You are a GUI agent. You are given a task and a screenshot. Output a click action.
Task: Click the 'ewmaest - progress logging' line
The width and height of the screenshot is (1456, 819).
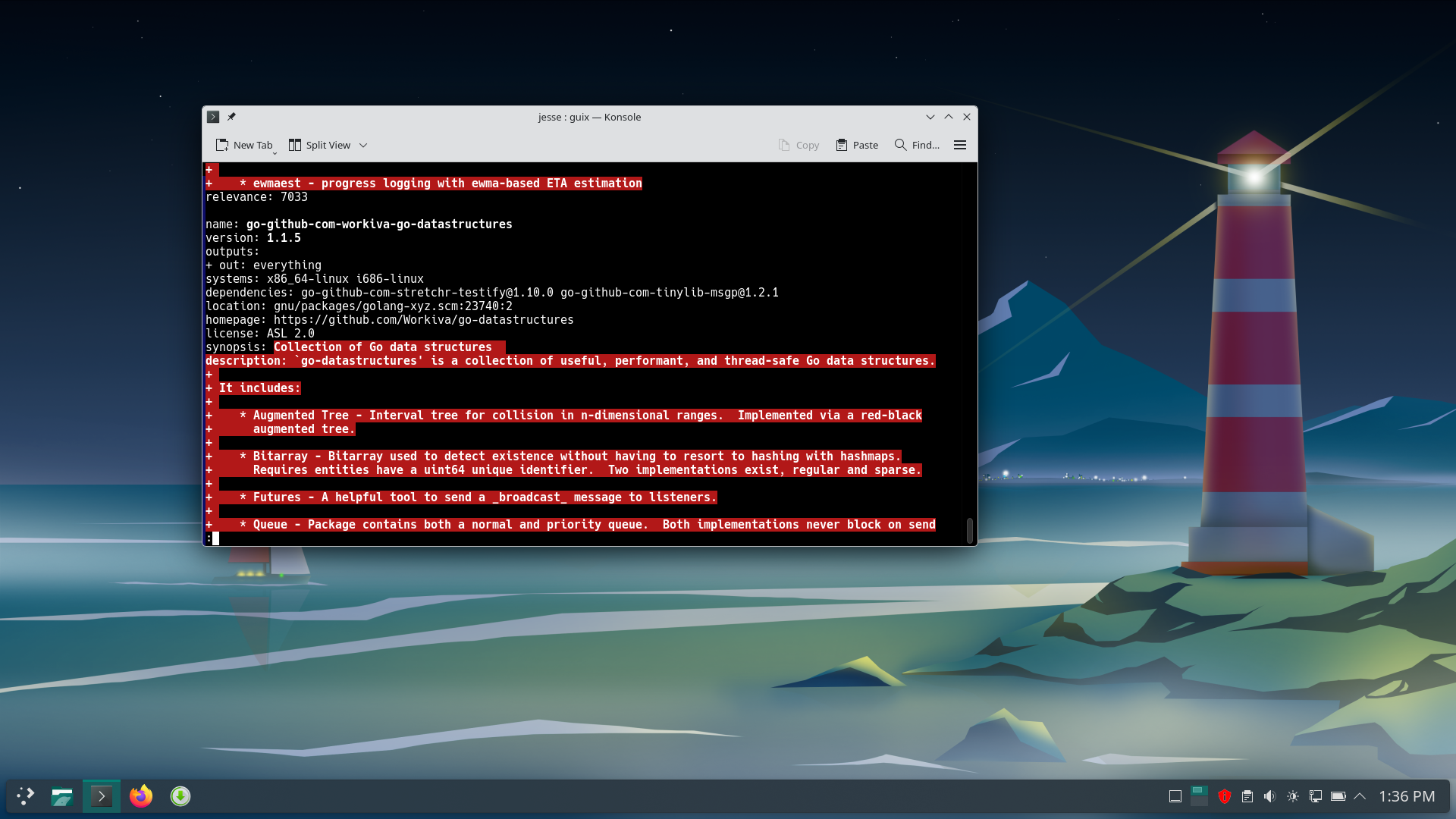click(424, 184)
